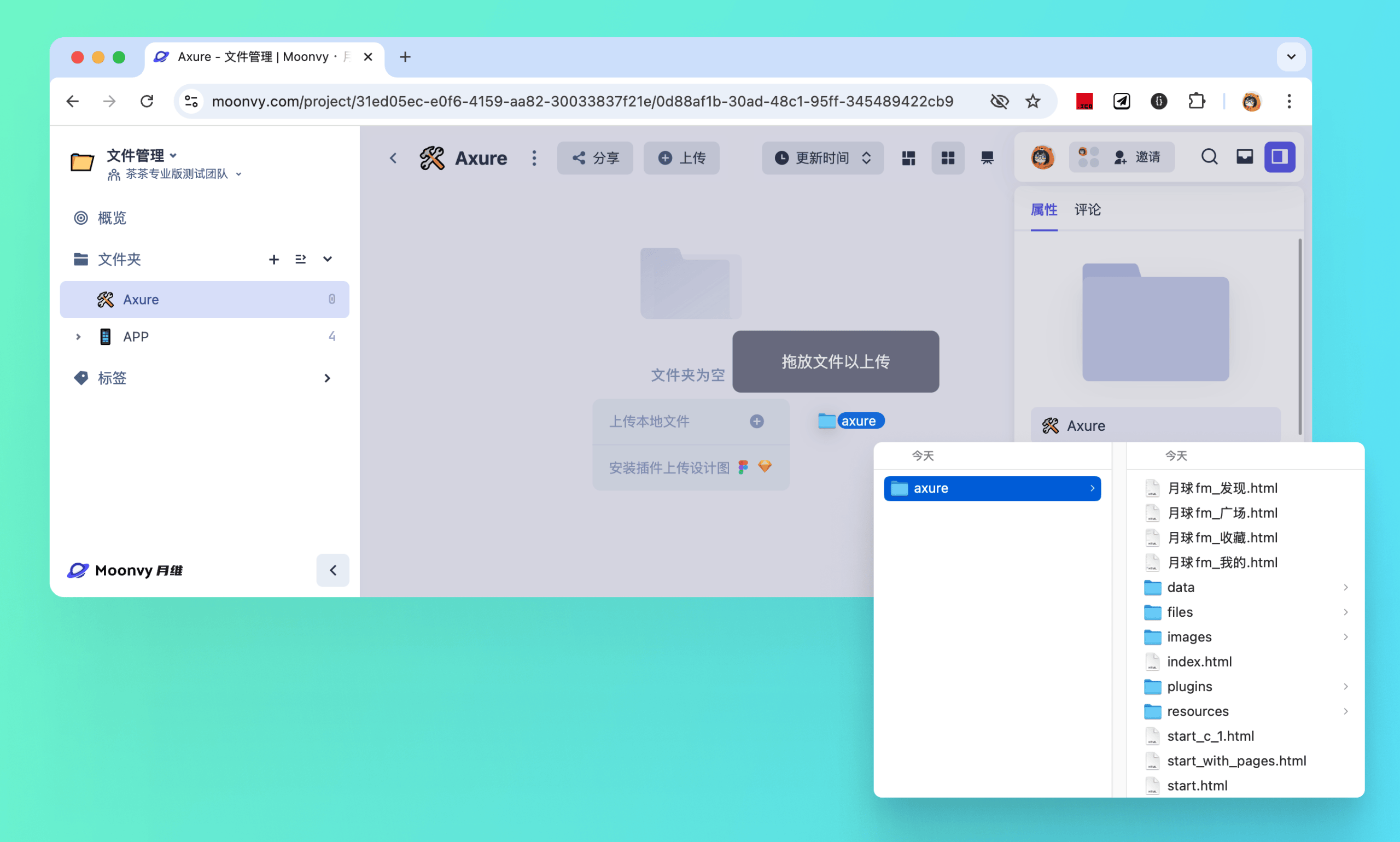
Task: Open the Axure folder three-dot menu
Action: pyautogui.click(x=534, y=157)
